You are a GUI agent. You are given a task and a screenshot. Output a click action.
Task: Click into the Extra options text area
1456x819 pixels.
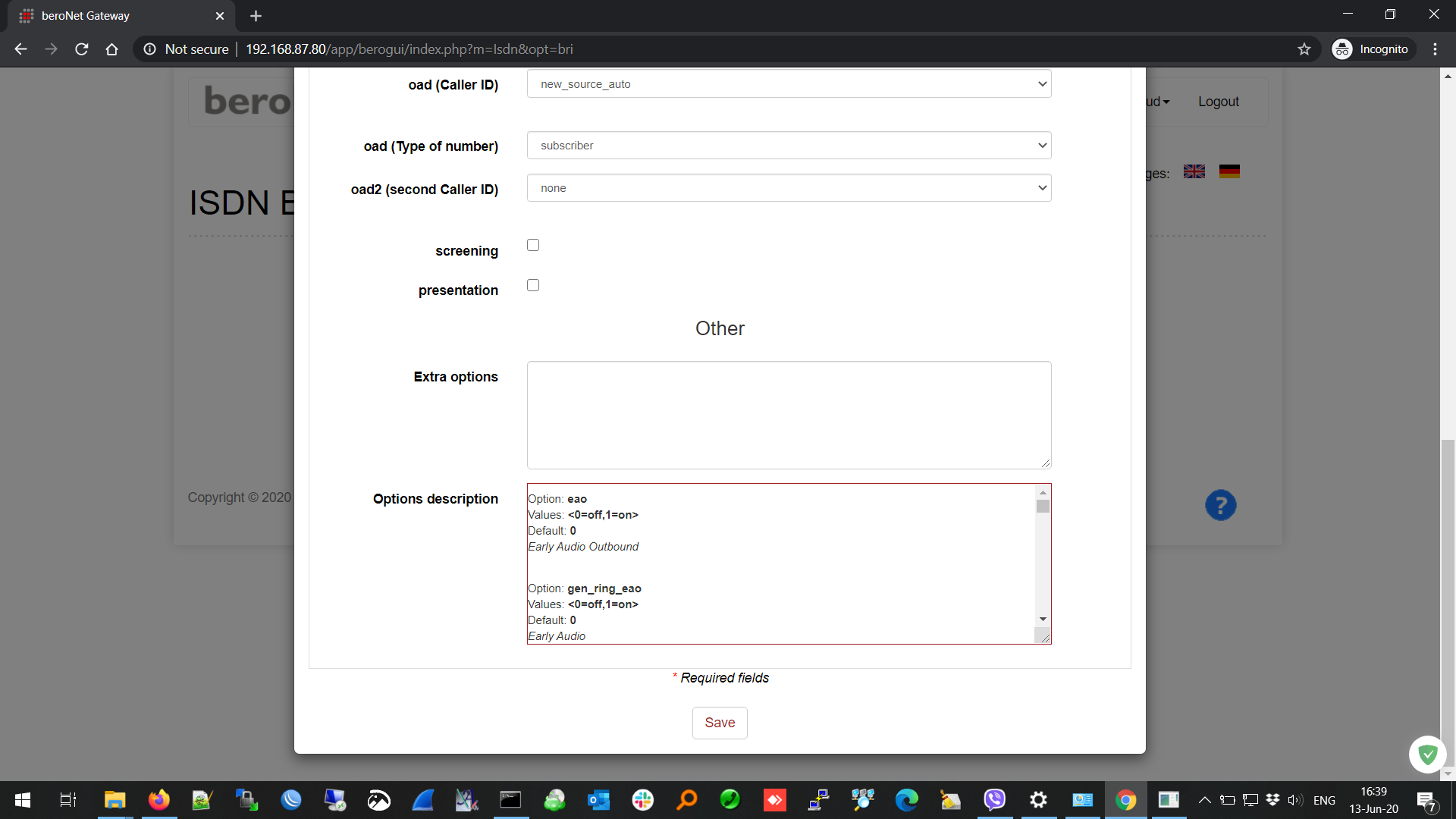(x=789, y=415)
